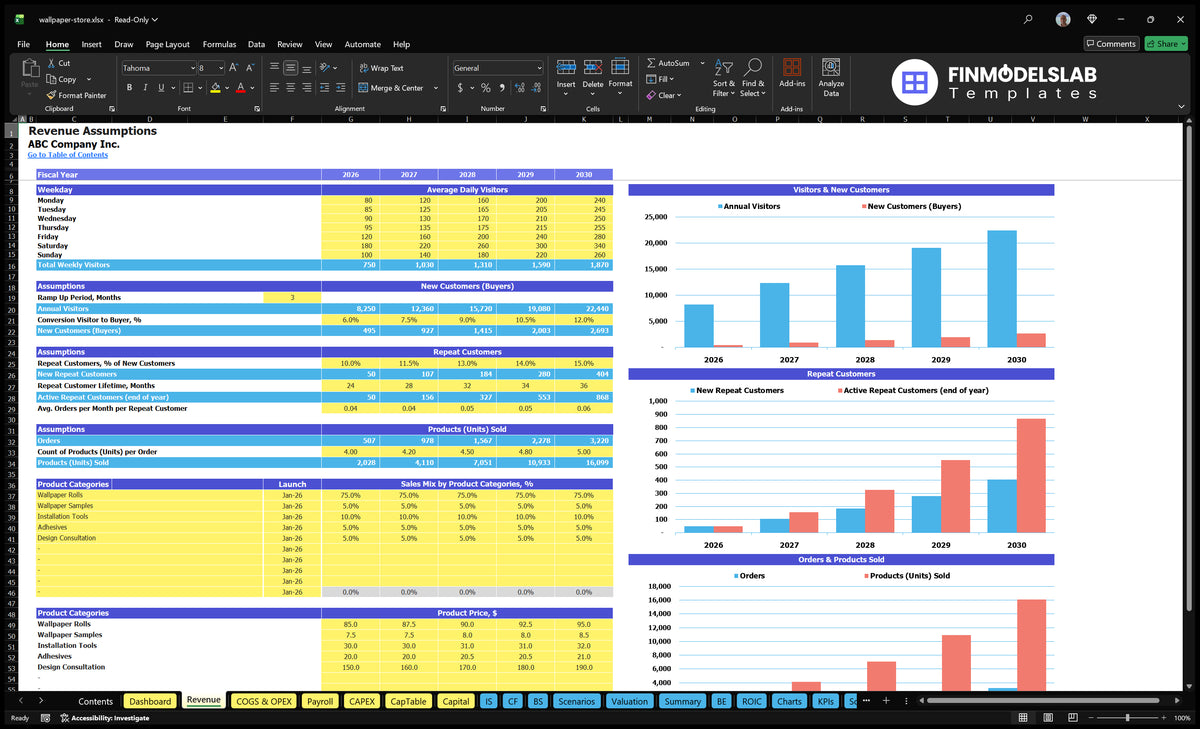Image resolution: width=1200 pixels, height=729 pixels.
Task: Apply red font color
Action: click(x=240, y=88)
